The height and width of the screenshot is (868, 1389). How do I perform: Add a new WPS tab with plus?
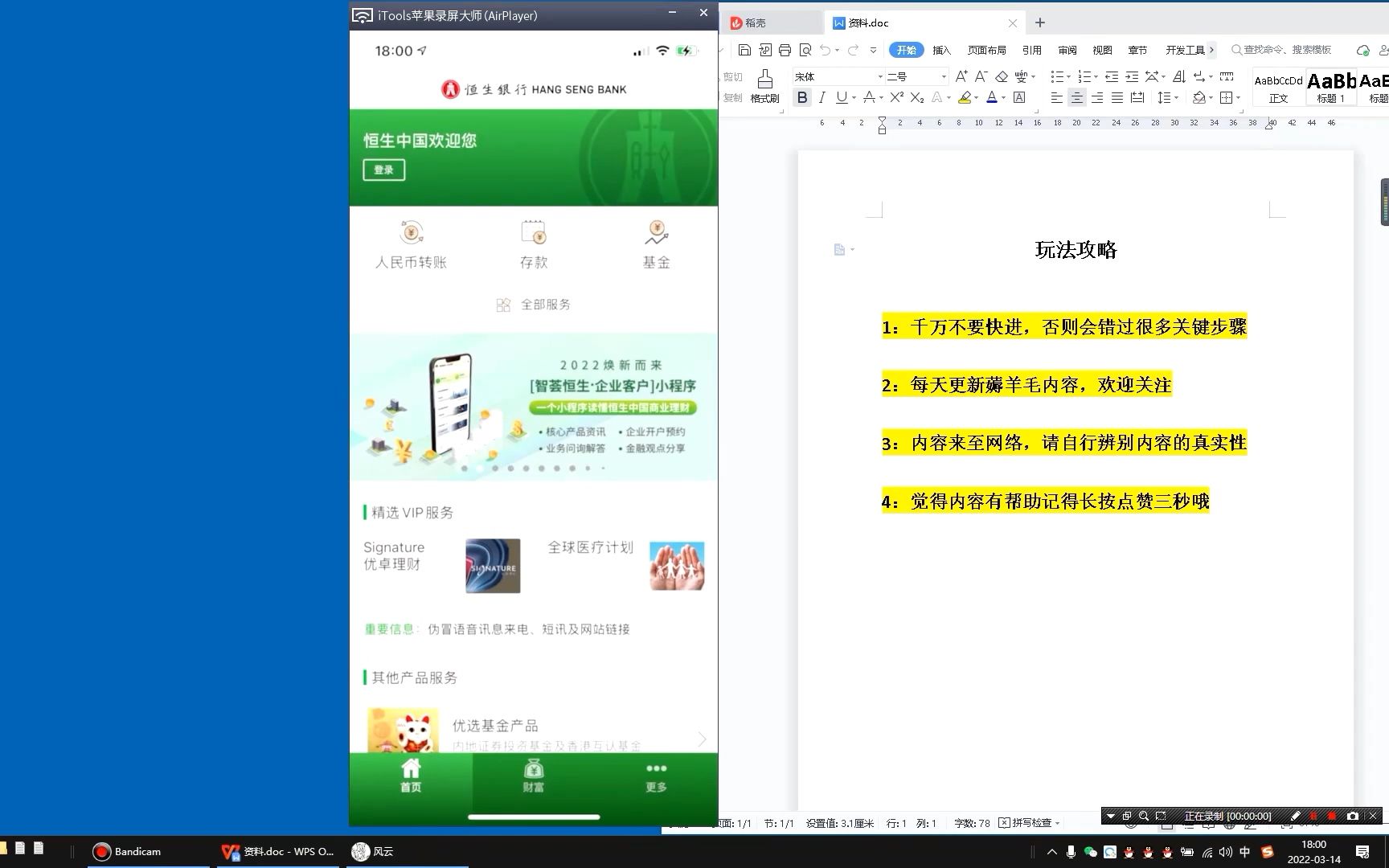click(x=1039, y=23)
